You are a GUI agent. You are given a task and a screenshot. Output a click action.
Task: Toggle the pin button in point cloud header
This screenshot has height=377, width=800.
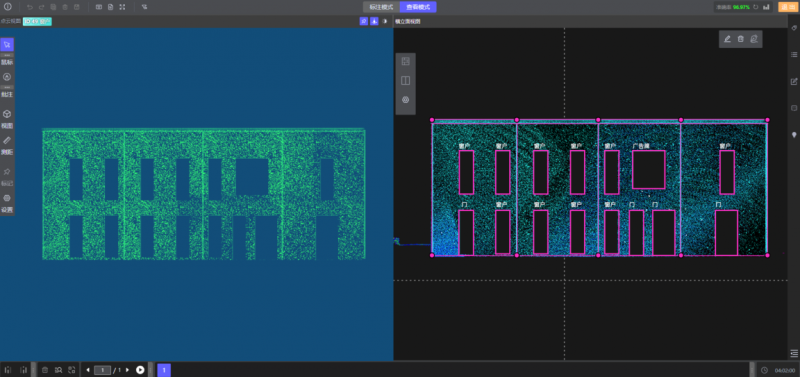[x=363, y=21]
